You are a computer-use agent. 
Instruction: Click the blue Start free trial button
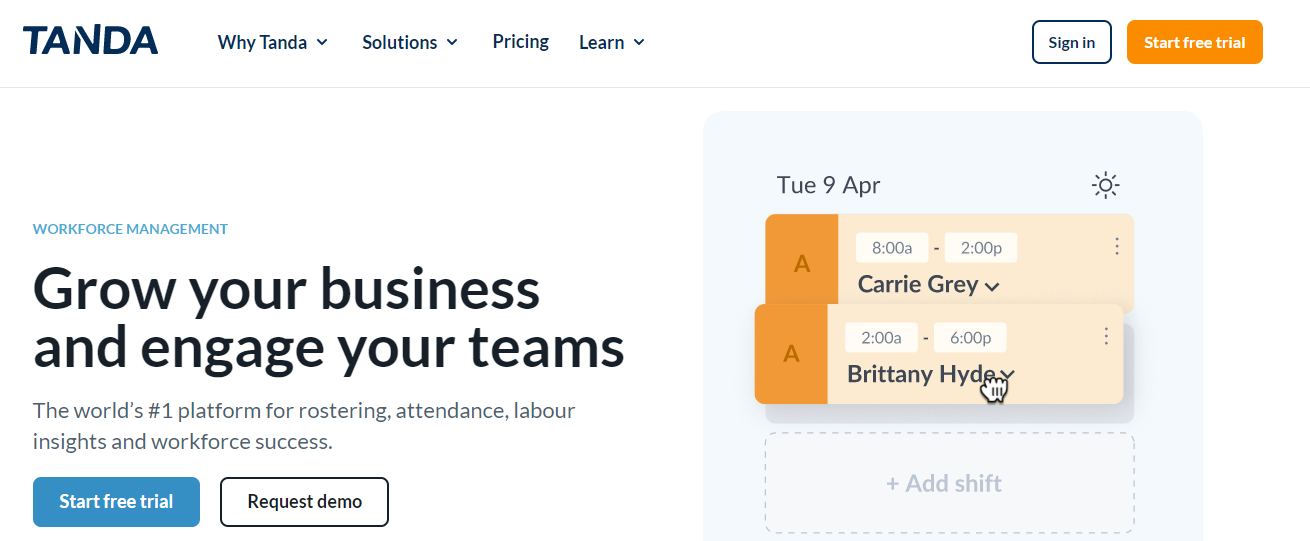(116, 502)
